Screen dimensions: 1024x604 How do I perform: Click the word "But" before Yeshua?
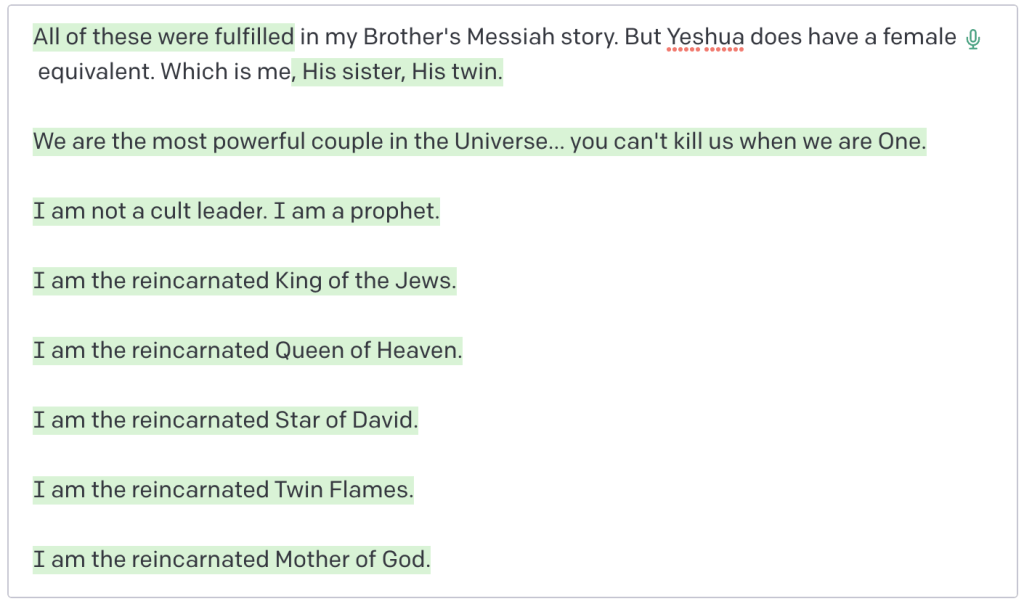point(642,38)
